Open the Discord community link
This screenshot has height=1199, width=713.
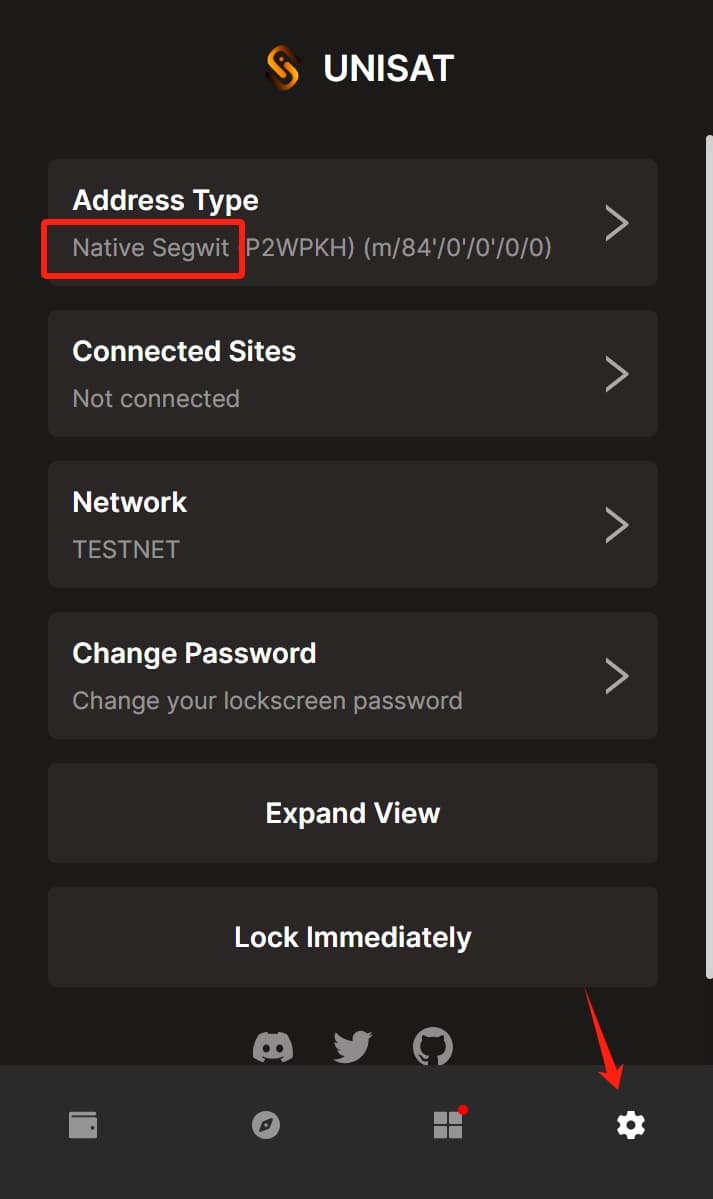272,1047
